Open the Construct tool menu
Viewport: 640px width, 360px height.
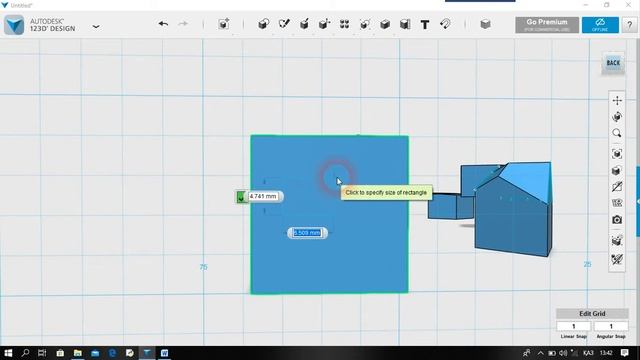click(x=304, y=24)
